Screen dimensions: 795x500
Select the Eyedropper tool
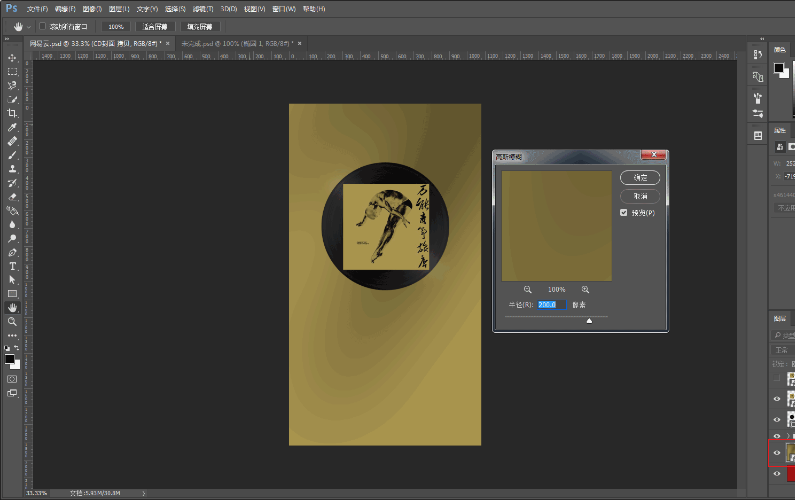(12, 128)
